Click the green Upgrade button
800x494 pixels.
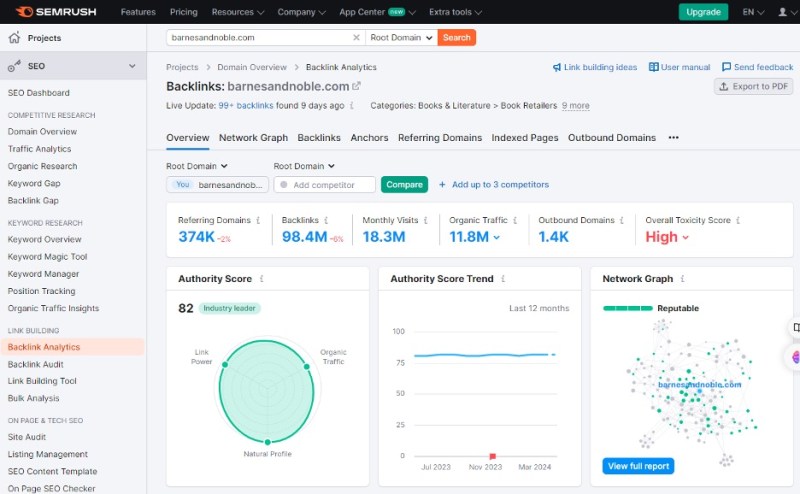coord(703,12)
